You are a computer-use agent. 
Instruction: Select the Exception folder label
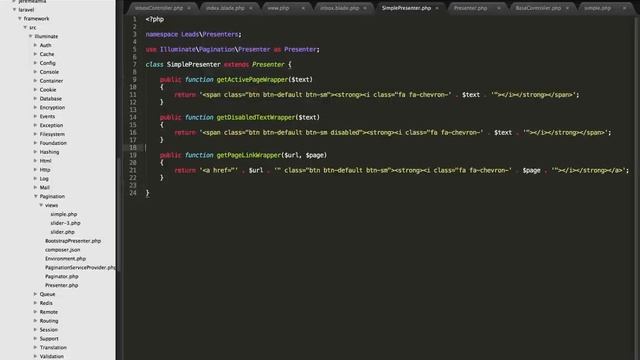(x=51, y=125)
